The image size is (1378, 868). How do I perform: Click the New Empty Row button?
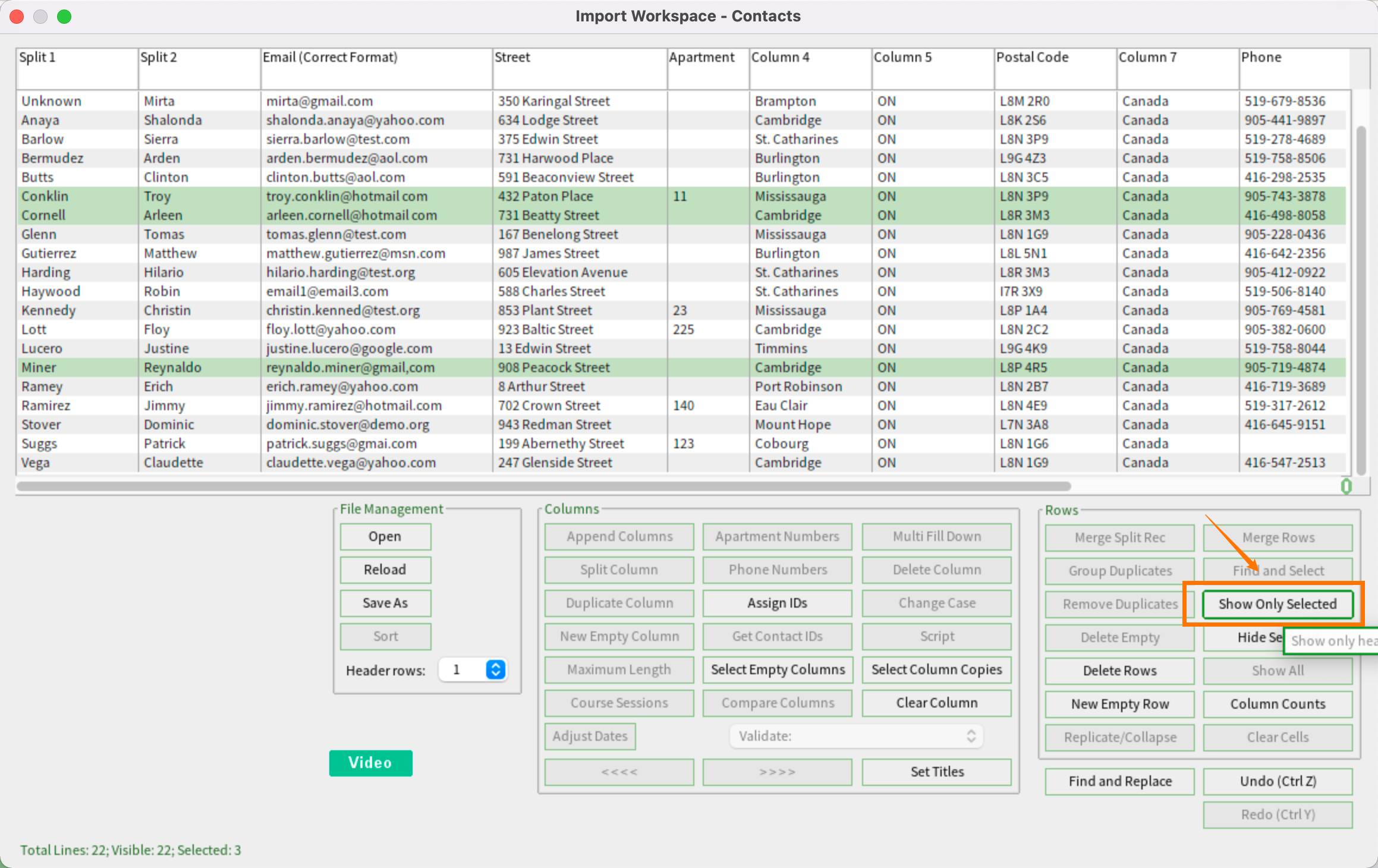pos(1119,704)
